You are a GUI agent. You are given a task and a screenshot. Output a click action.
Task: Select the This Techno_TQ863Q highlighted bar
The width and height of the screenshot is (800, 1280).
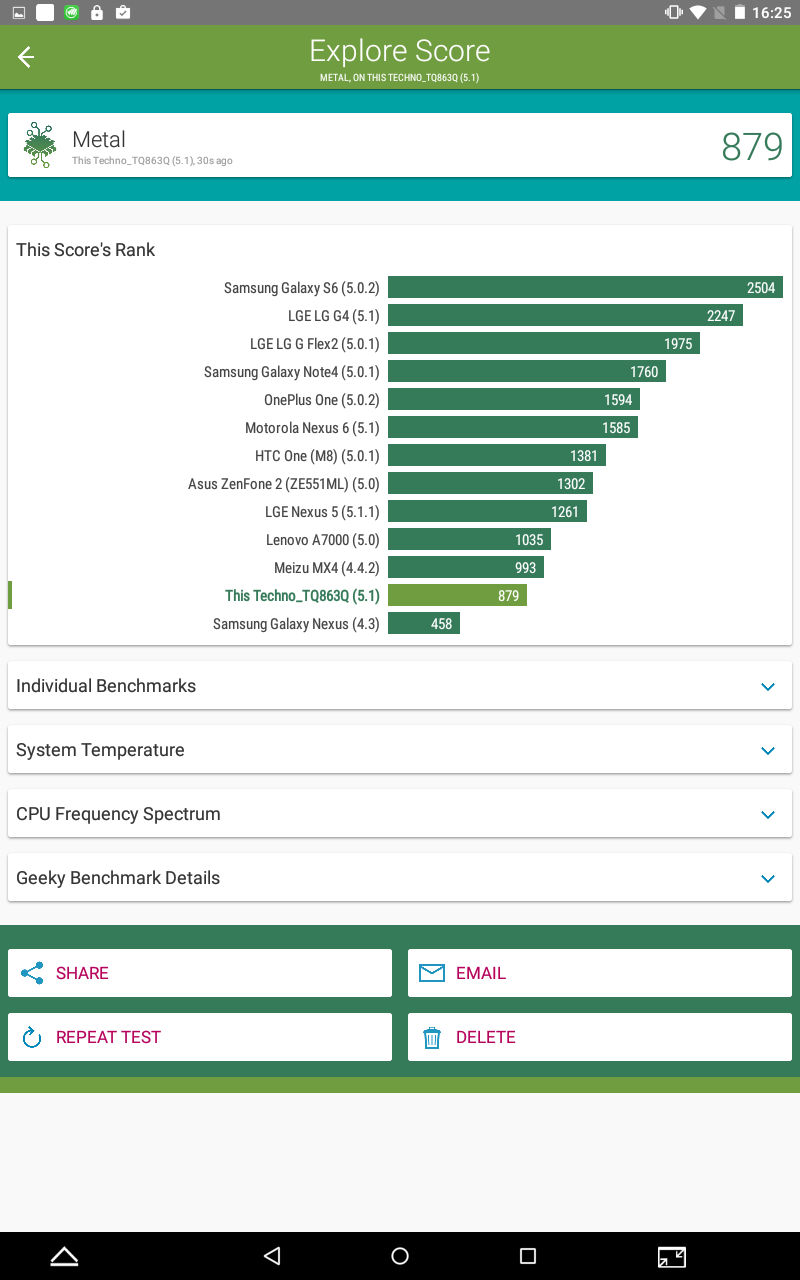click(457, 596)
